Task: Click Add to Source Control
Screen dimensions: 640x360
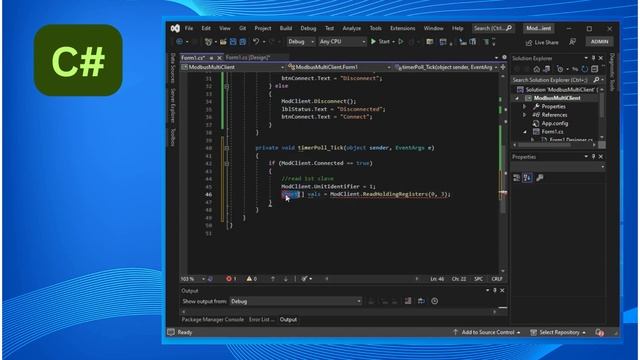Action: [487, 332]
